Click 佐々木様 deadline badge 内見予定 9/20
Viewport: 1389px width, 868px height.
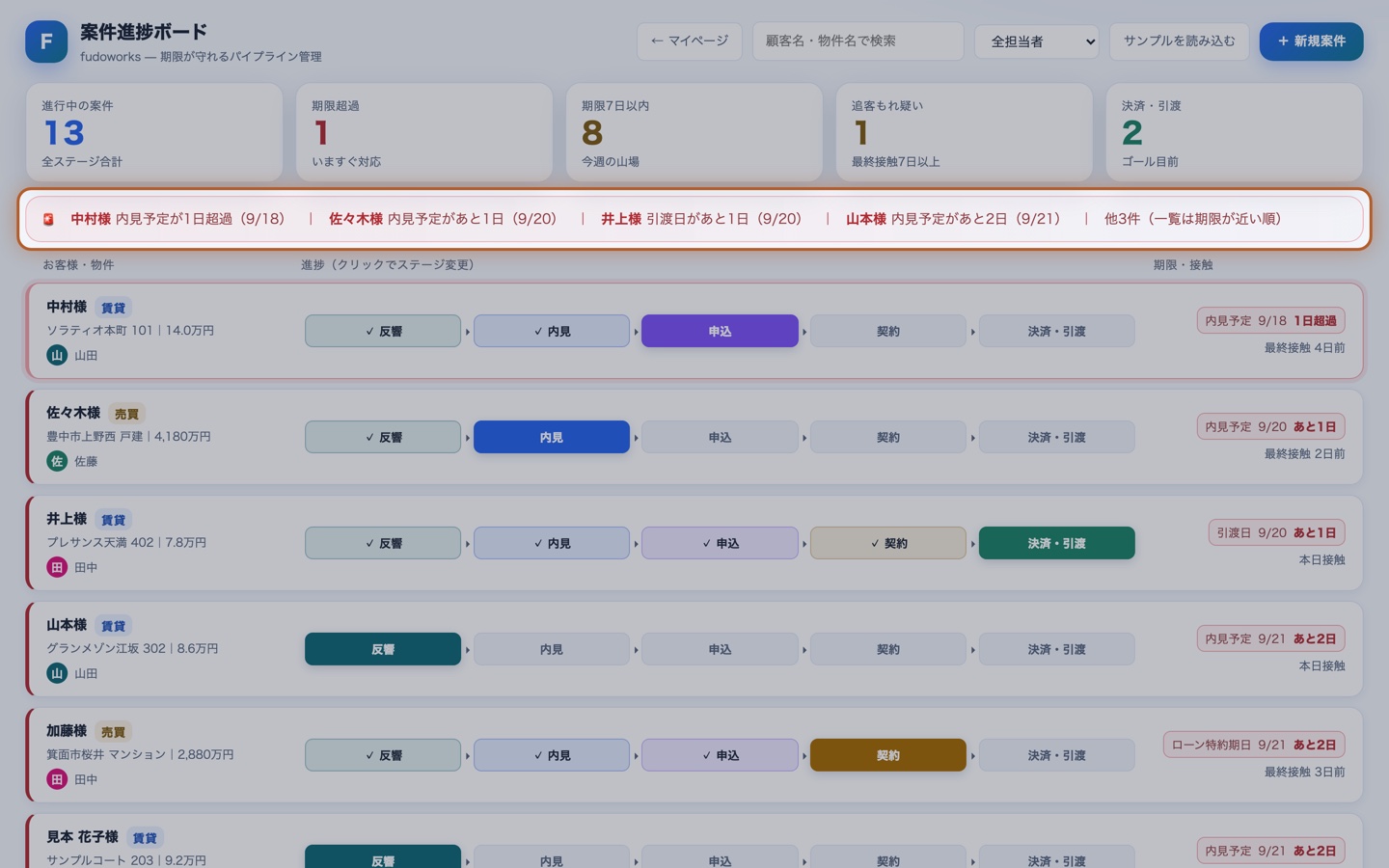1270,426
